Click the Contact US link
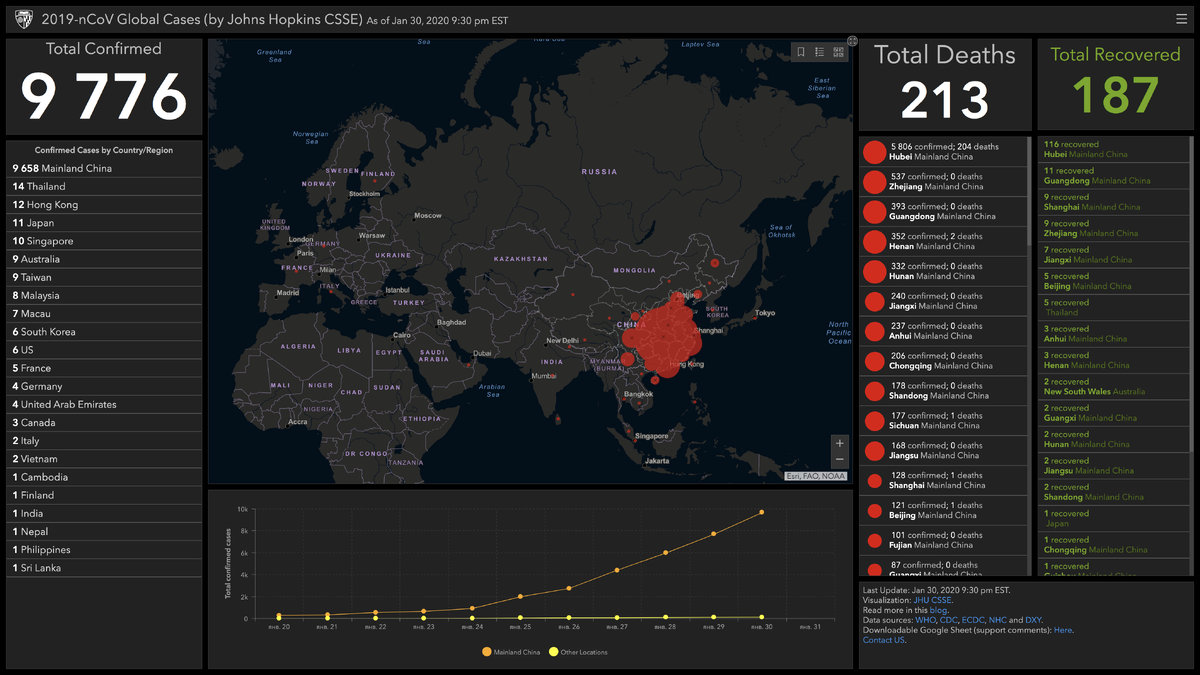 [x=882, y=640]
